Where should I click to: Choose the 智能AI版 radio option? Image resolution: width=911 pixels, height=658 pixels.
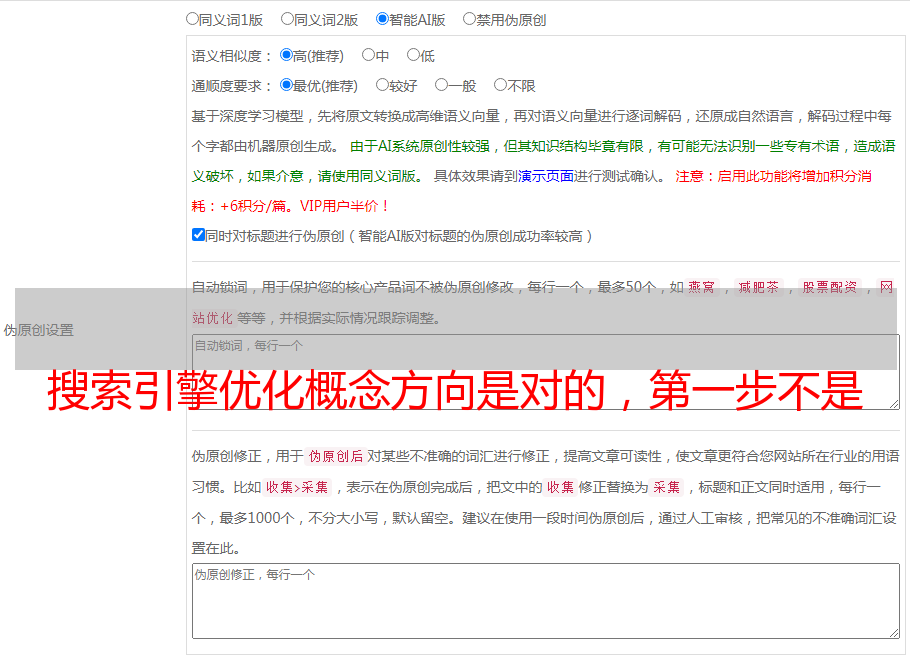point(382,19)
